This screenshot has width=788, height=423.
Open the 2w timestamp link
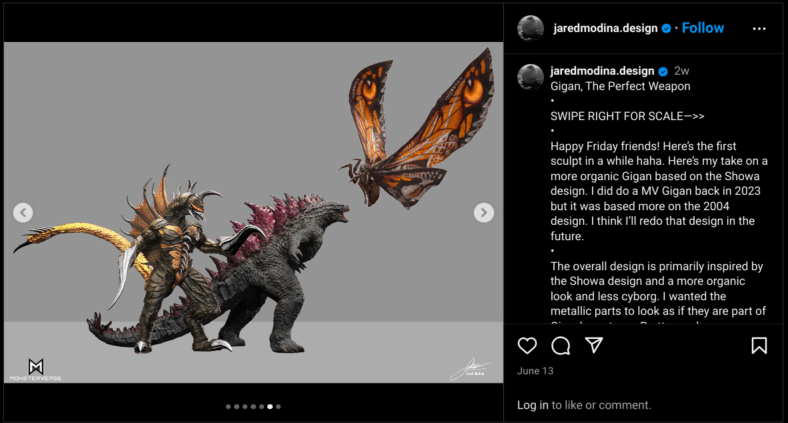(682, 71)
